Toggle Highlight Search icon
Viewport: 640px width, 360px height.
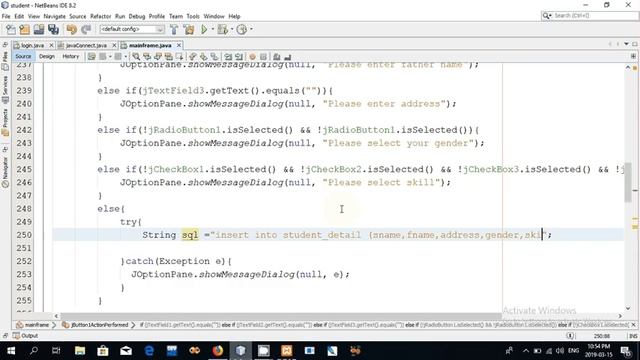168,57
